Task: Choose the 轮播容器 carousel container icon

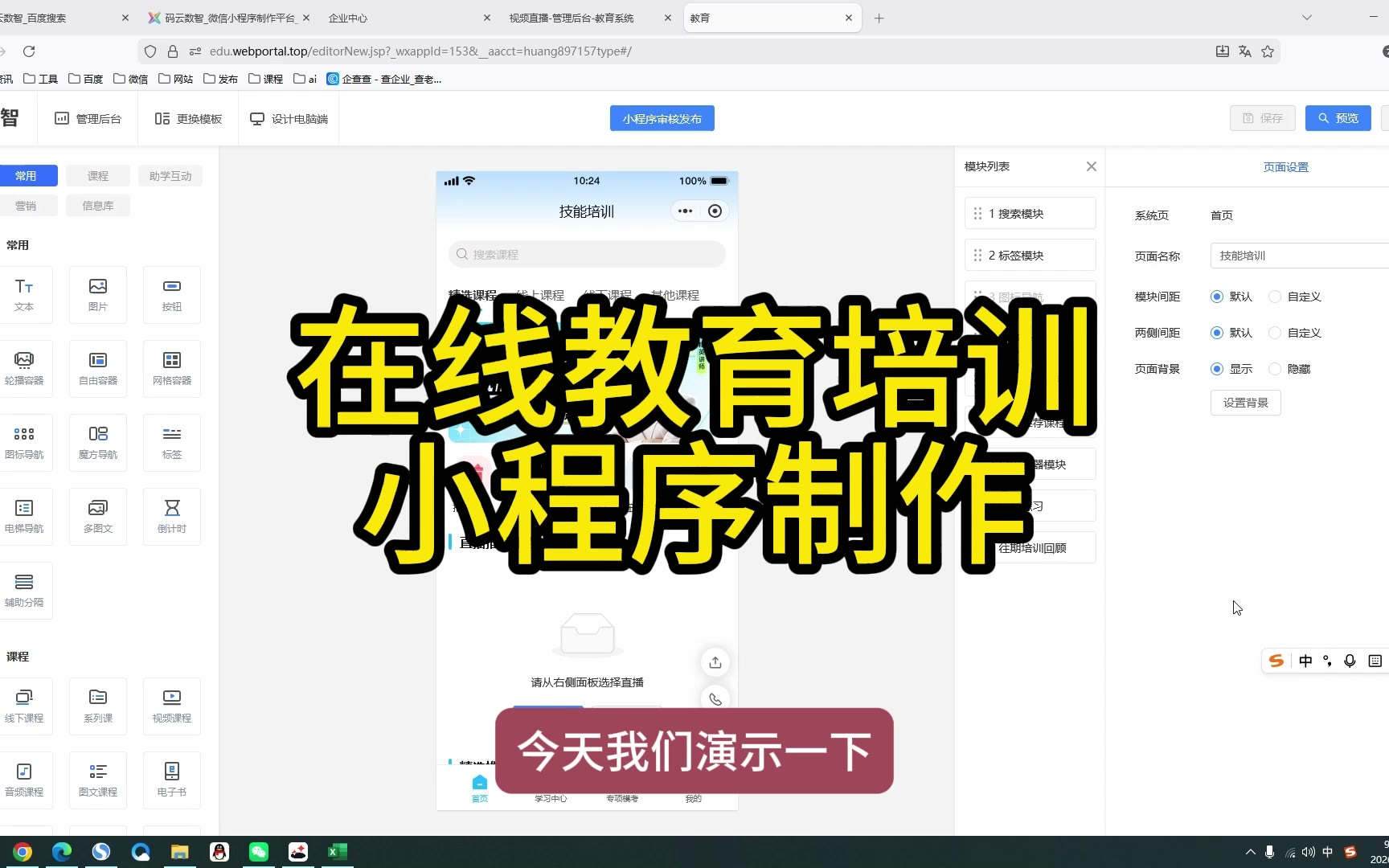Action: coord(24,368)
